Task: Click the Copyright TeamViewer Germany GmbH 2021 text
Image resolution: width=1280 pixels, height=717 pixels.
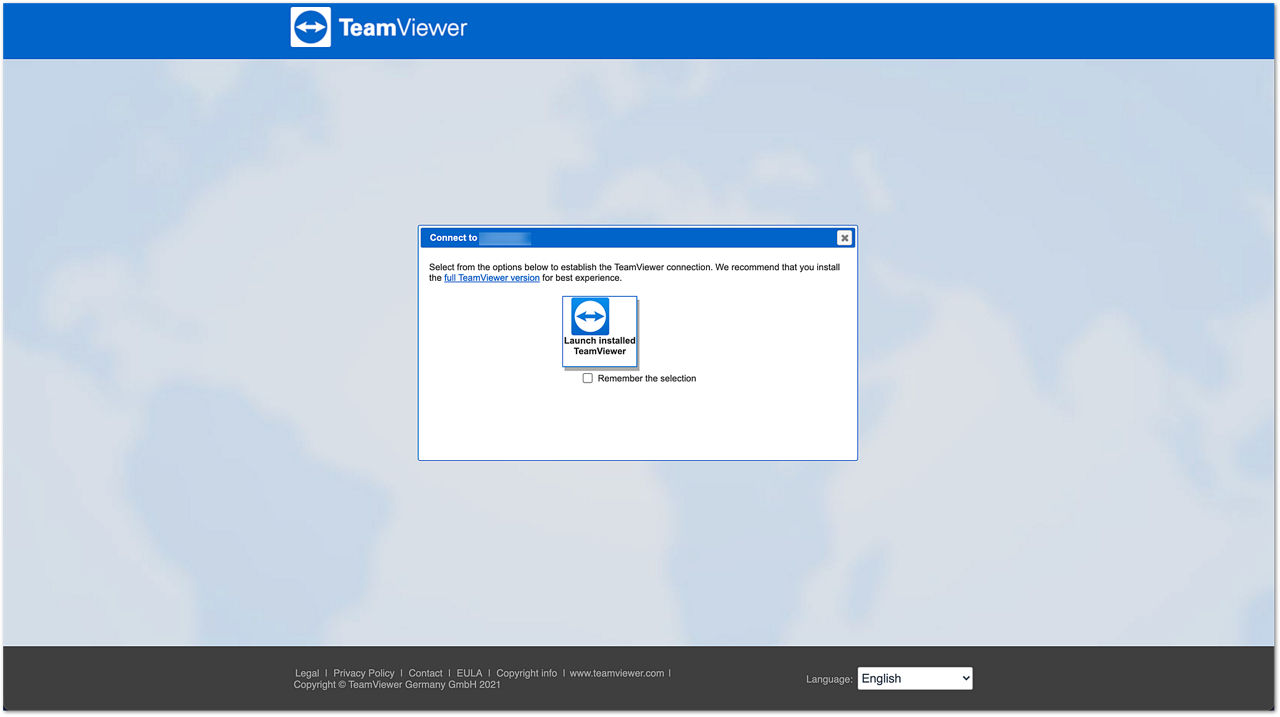Action: [x=397, y=685]
